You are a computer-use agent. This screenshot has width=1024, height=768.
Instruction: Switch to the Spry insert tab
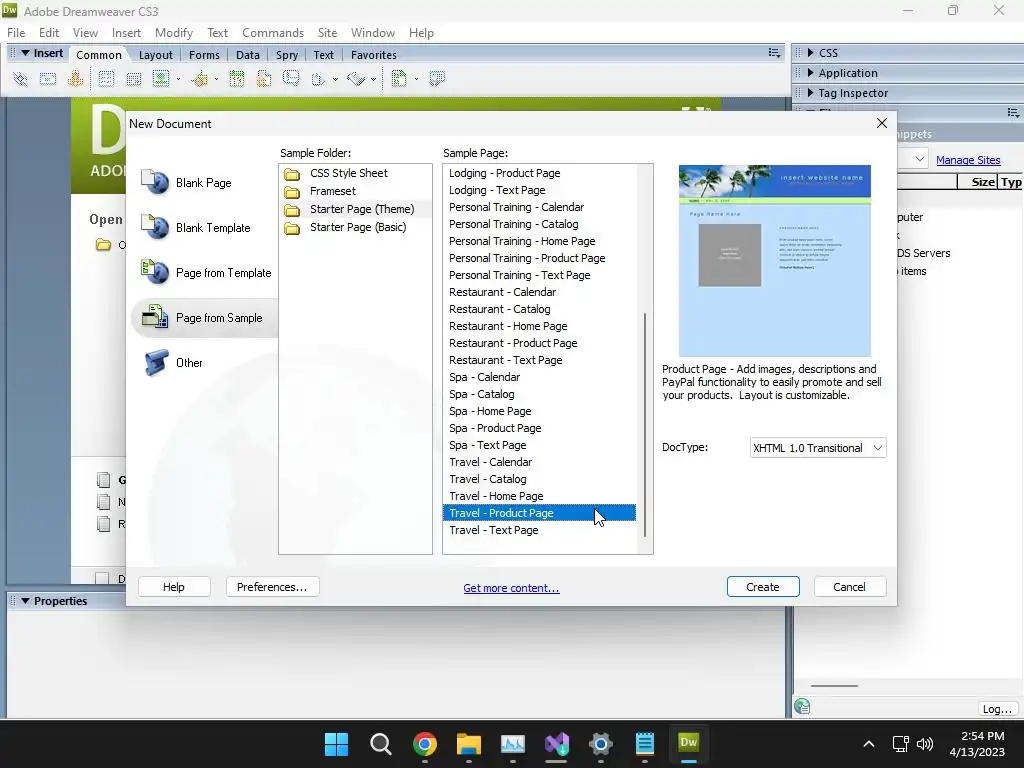pos(287,55)
